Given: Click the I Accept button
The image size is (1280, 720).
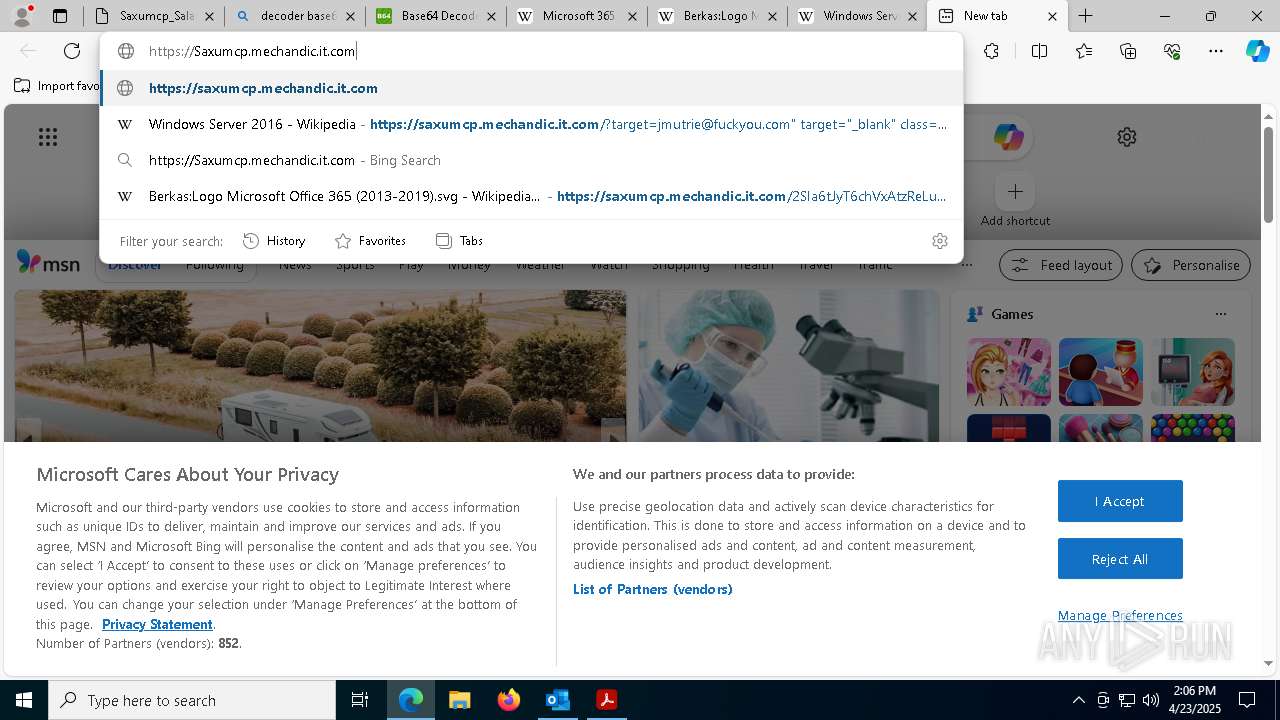Looking at the screenshot, I should click(1120, 501).
